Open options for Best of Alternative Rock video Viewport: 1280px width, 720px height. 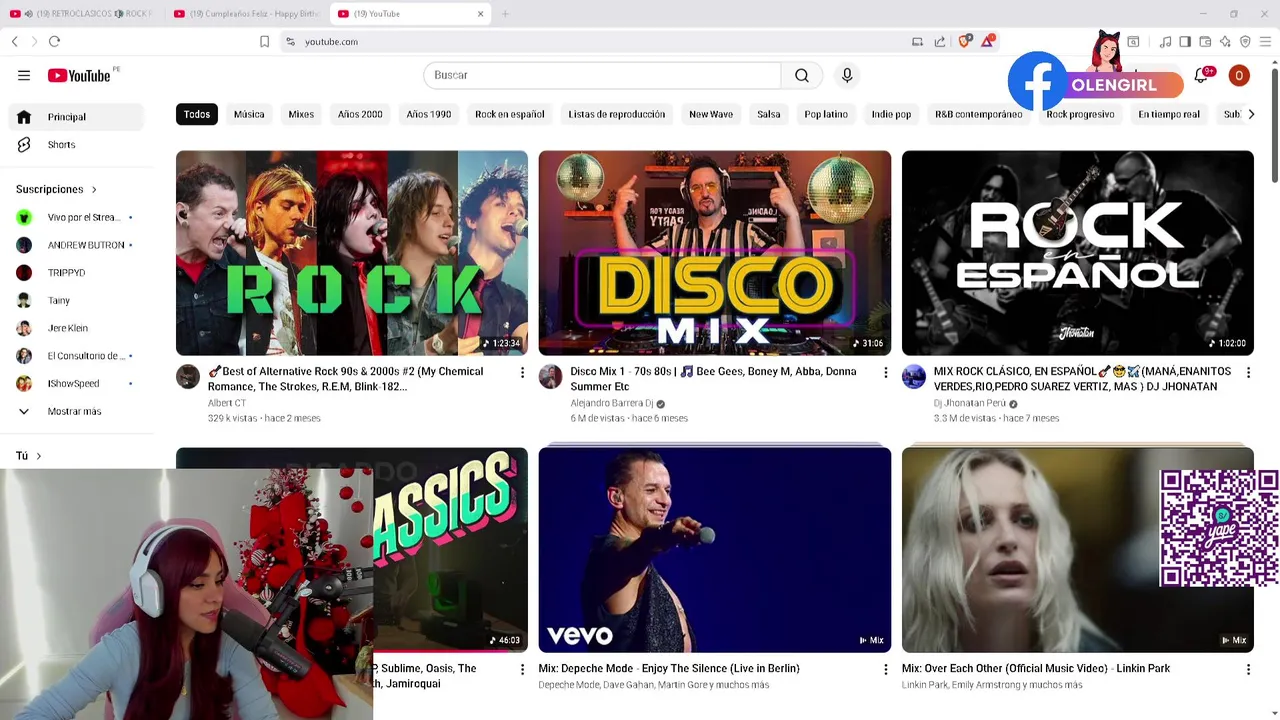coord(522,372)
